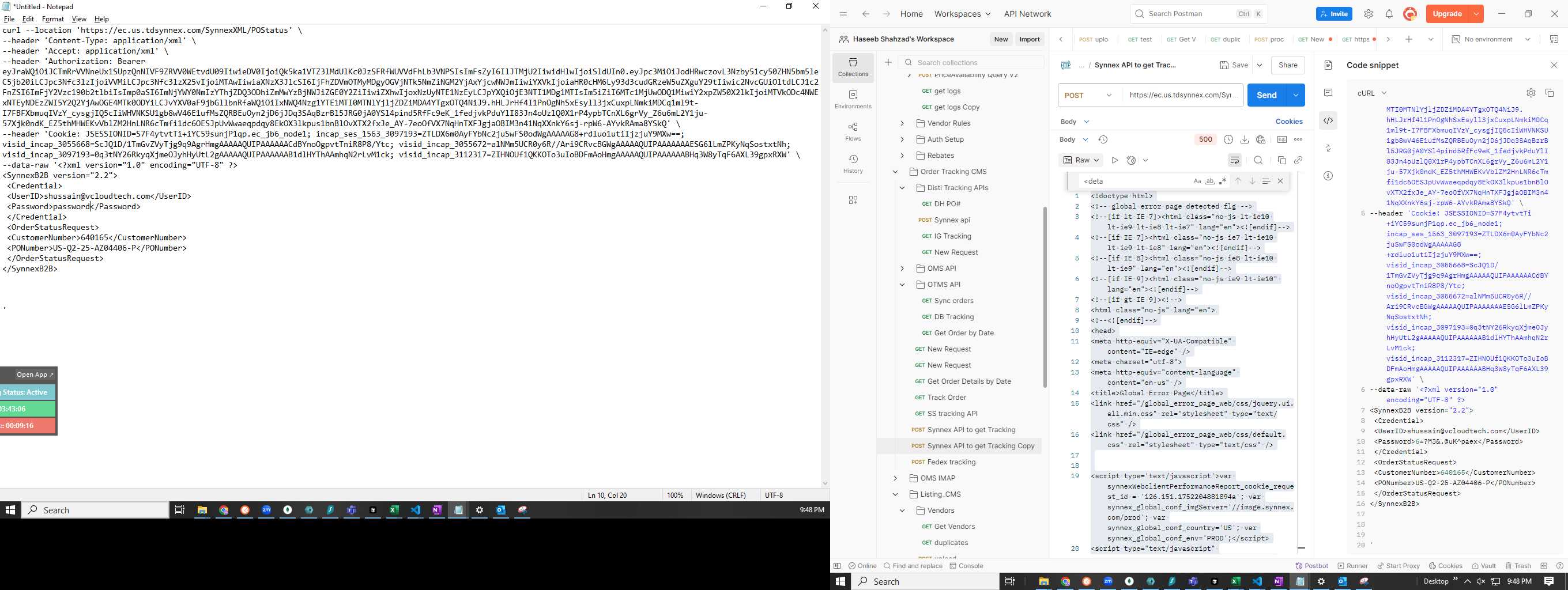This screenshot has height=590, width=1568.
Task: Add a new collection with plus icon
Action: click(888, 62)
